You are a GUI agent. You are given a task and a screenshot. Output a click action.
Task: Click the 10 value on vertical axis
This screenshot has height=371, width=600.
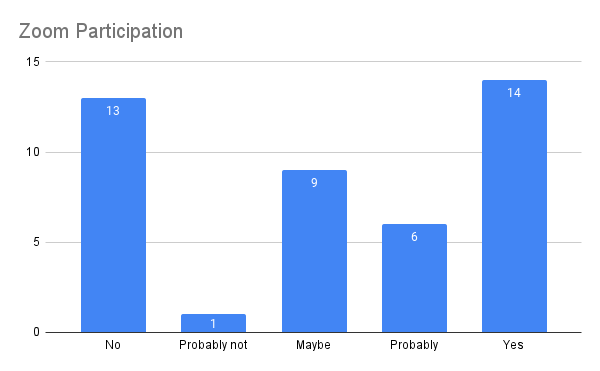point(33,152)
